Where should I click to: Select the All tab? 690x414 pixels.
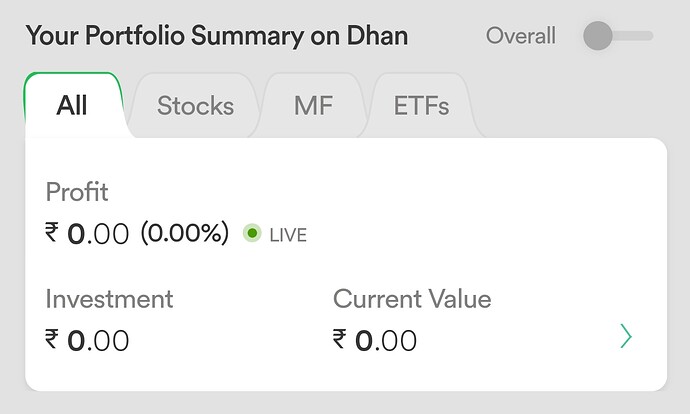tap(72, 106)
